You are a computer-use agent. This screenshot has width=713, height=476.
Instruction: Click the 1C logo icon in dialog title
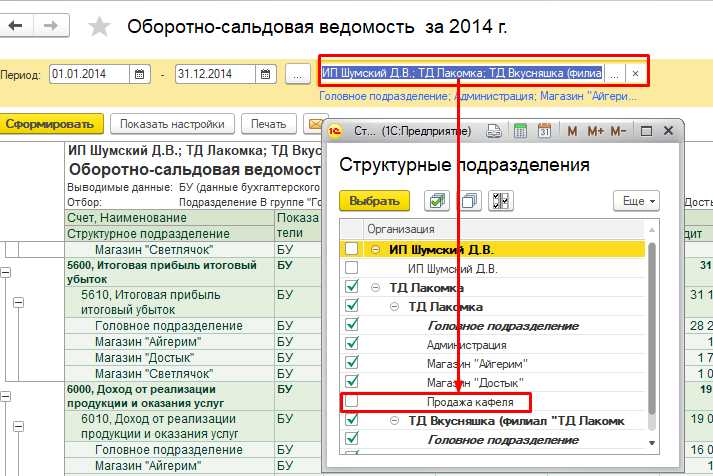point(335,131)
